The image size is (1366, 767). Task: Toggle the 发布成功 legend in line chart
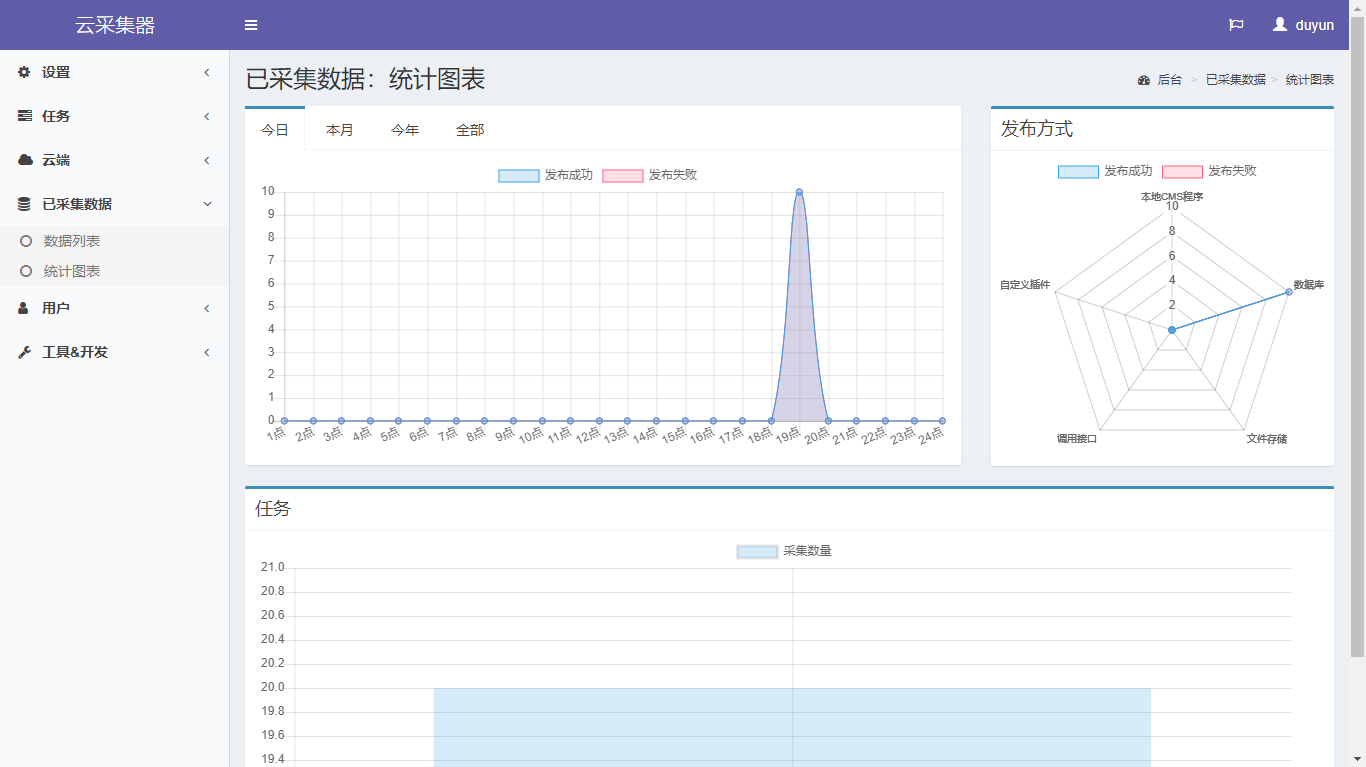coord(546,175)
